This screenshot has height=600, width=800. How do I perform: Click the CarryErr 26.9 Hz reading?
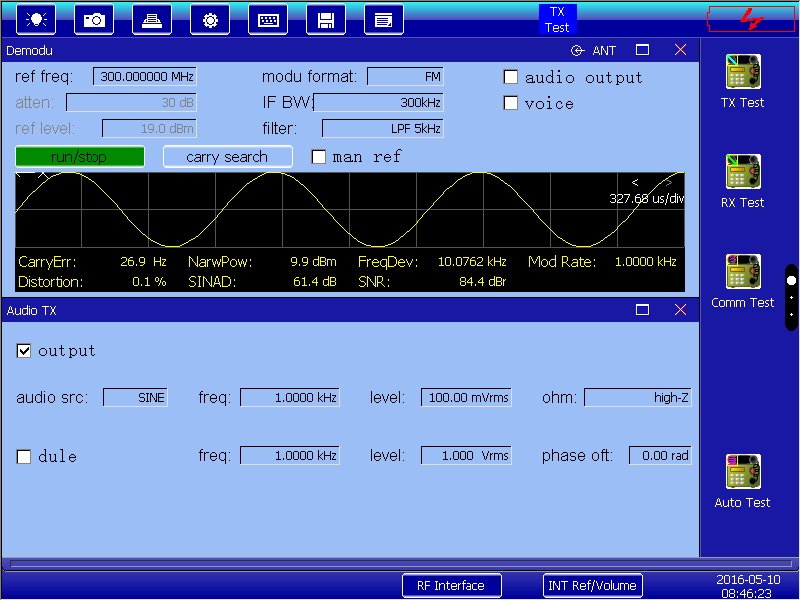(x=92, y=262)
